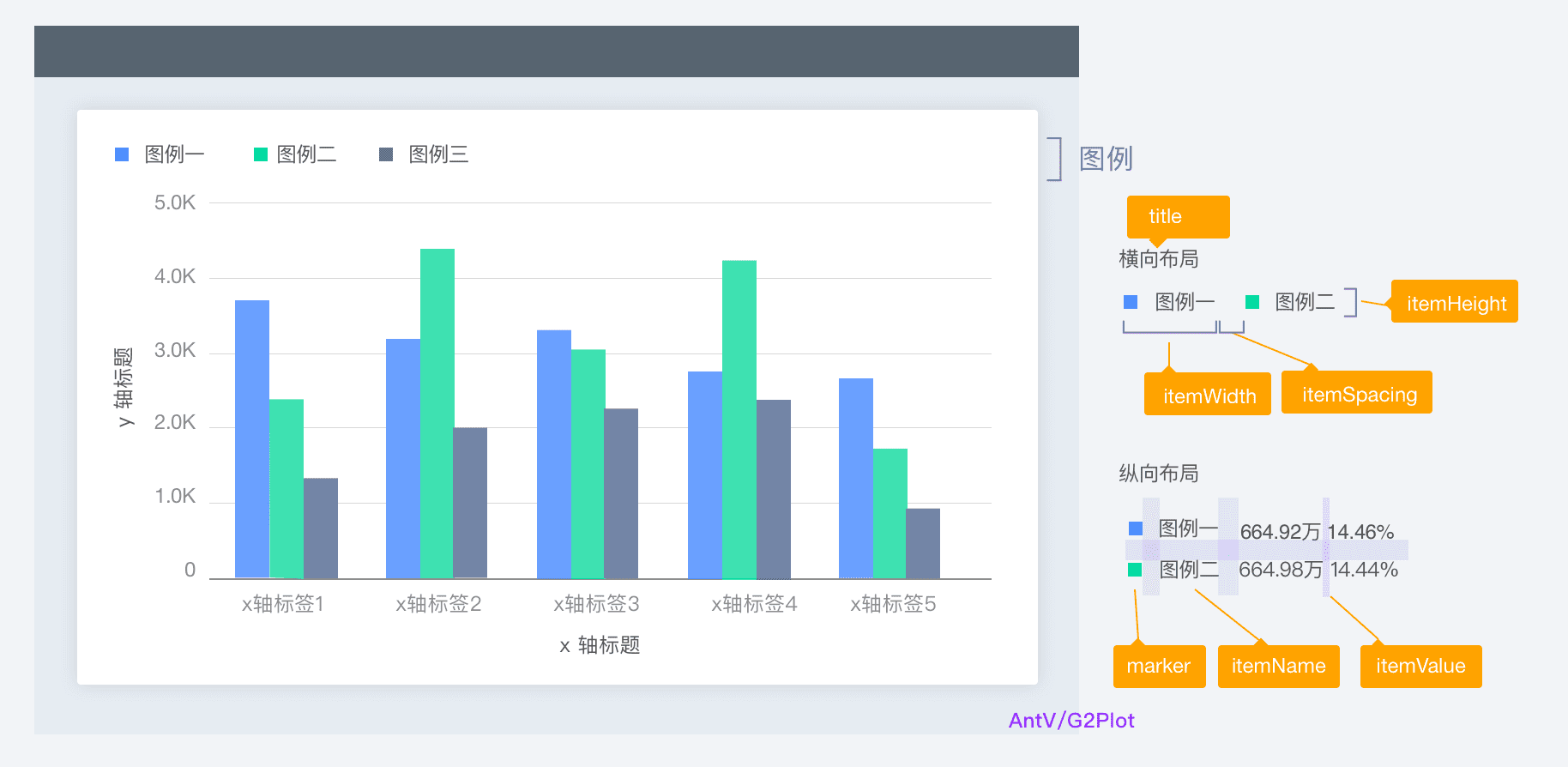This screenshot has height=767, width=1568.
Task: Click the 0 y-axis tick label
Action: [x=190, y=570]
